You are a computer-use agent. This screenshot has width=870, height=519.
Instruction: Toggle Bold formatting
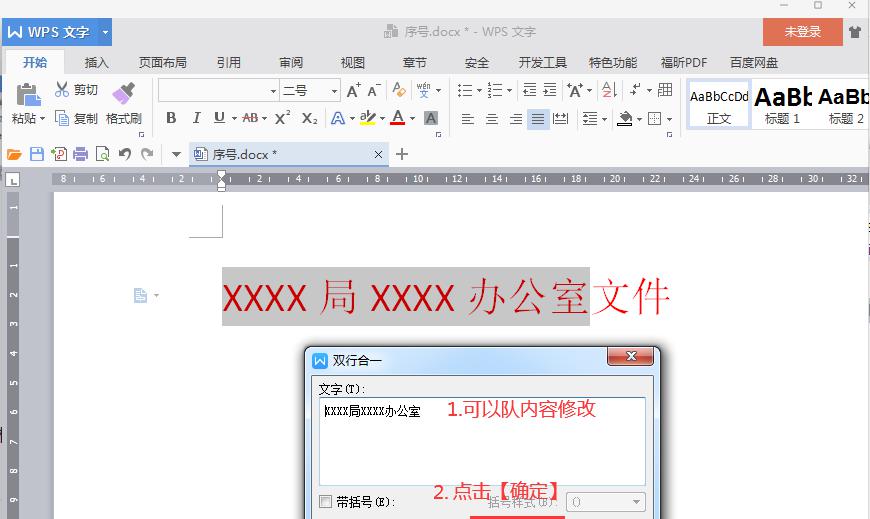coord(171,118)
